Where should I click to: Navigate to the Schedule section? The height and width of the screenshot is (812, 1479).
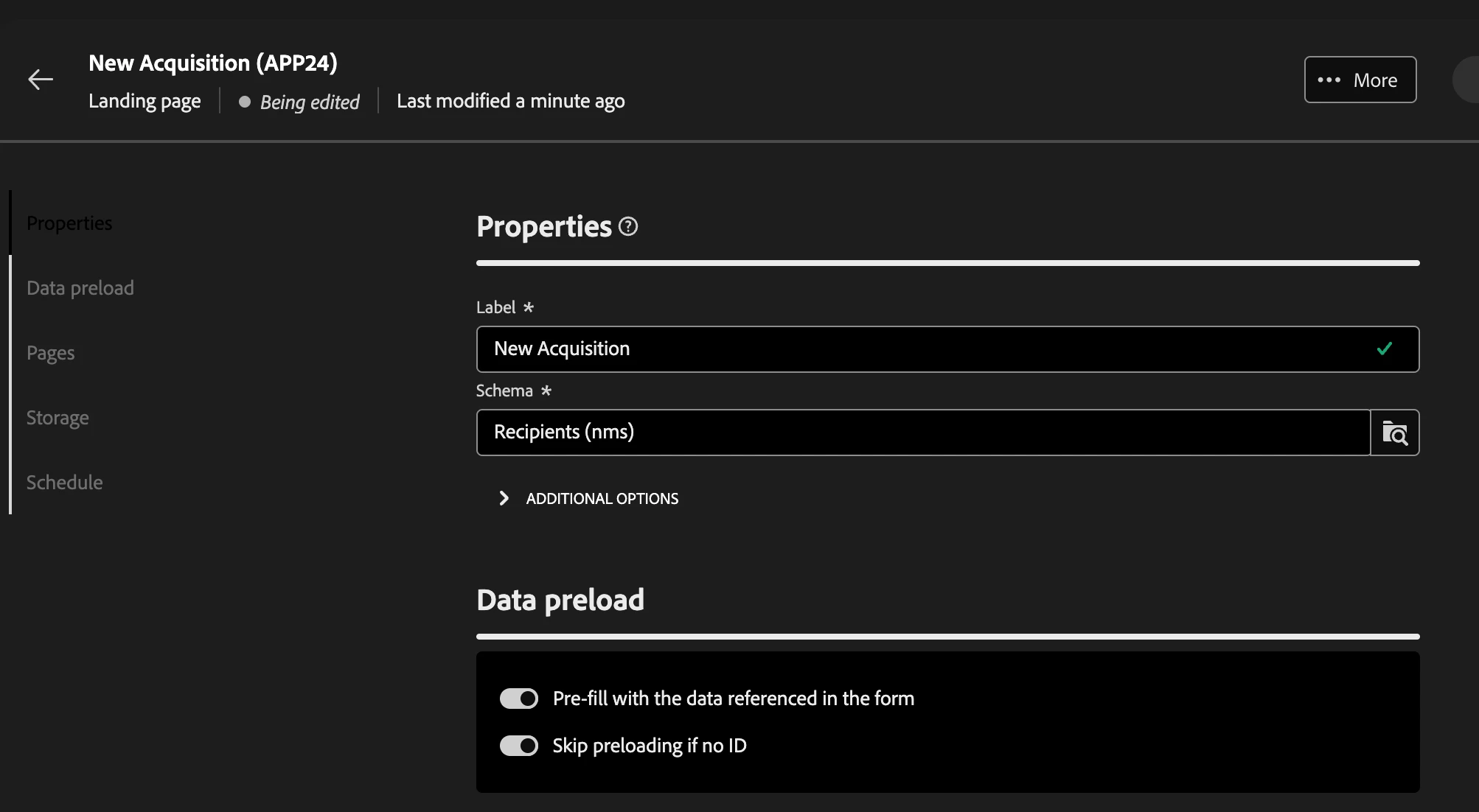pyautogui.click(x=65, y=483)
